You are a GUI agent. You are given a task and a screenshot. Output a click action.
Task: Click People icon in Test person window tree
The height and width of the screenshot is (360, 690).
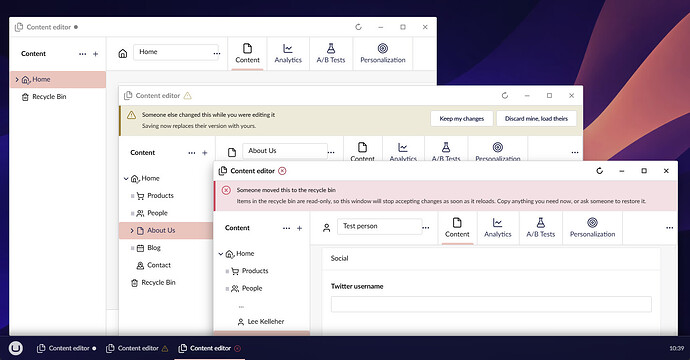point(235,289)
